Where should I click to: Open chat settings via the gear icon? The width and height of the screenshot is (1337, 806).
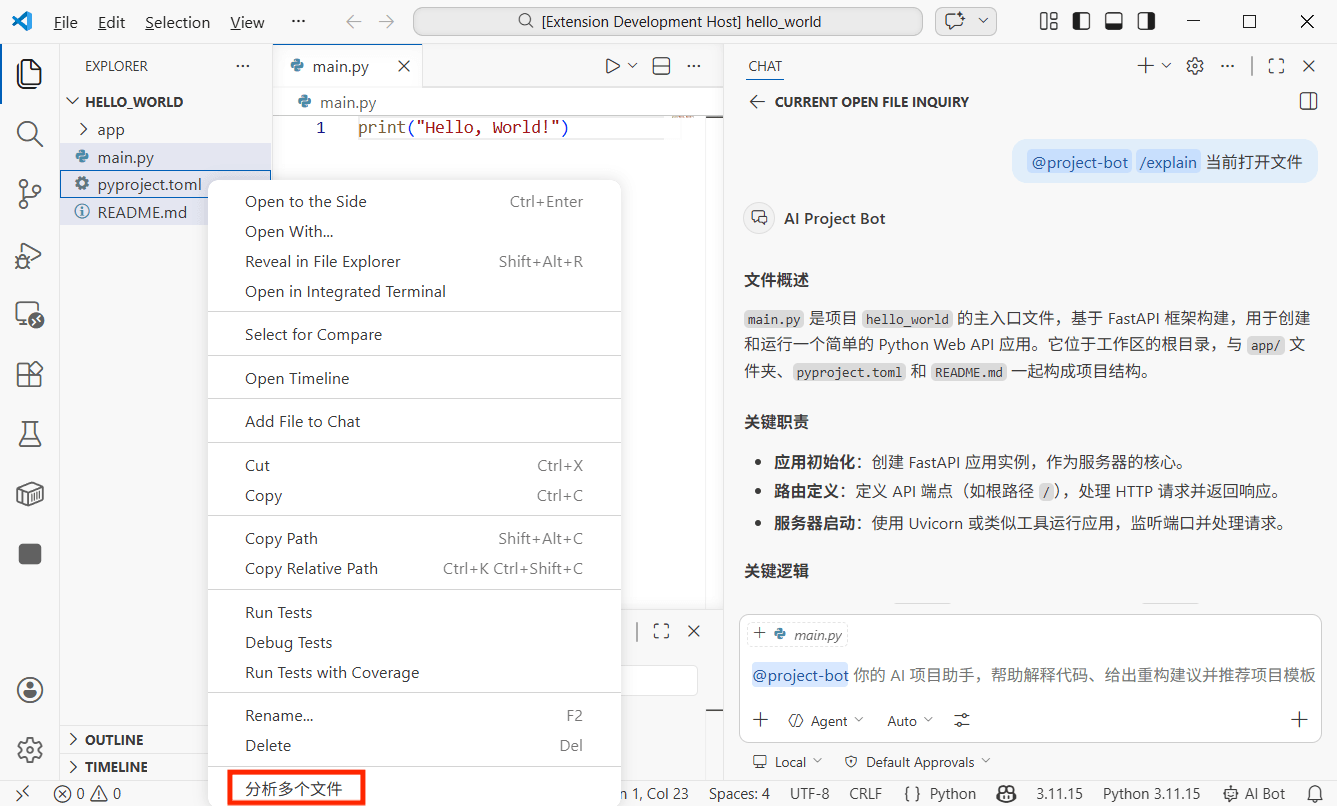point(1194,65)
